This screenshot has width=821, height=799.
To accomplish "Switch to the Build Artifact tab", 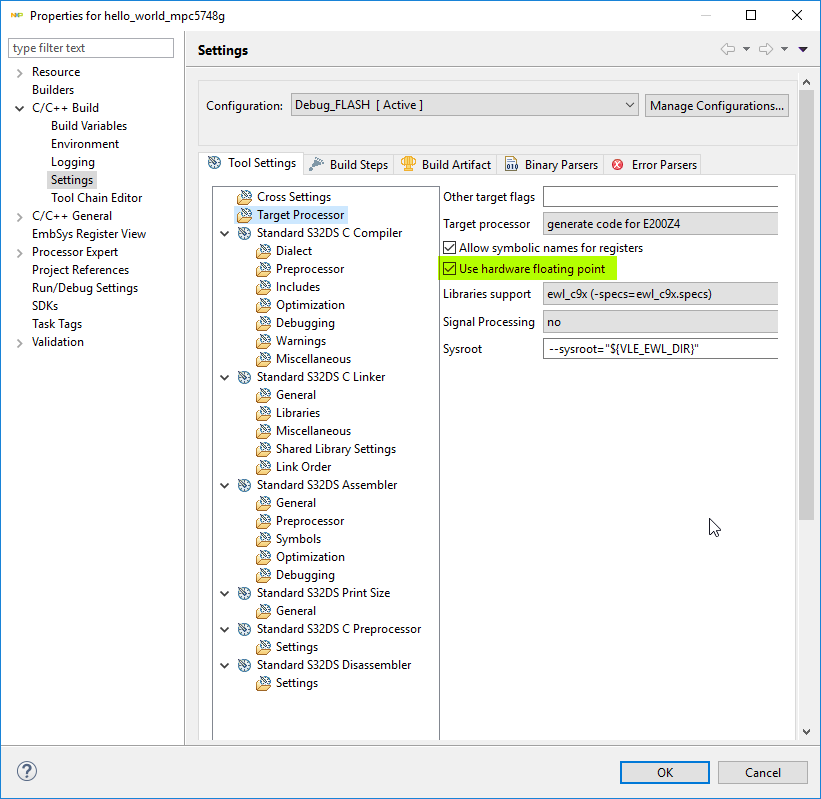I will (446, 164).
